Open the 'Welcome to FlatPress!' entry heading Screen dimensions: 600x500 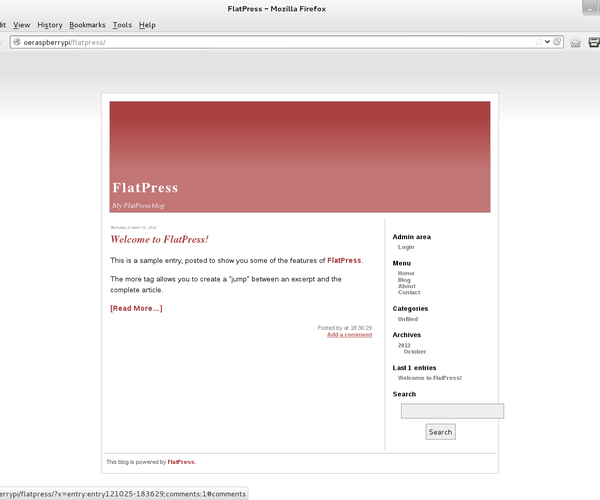[159, 239]
